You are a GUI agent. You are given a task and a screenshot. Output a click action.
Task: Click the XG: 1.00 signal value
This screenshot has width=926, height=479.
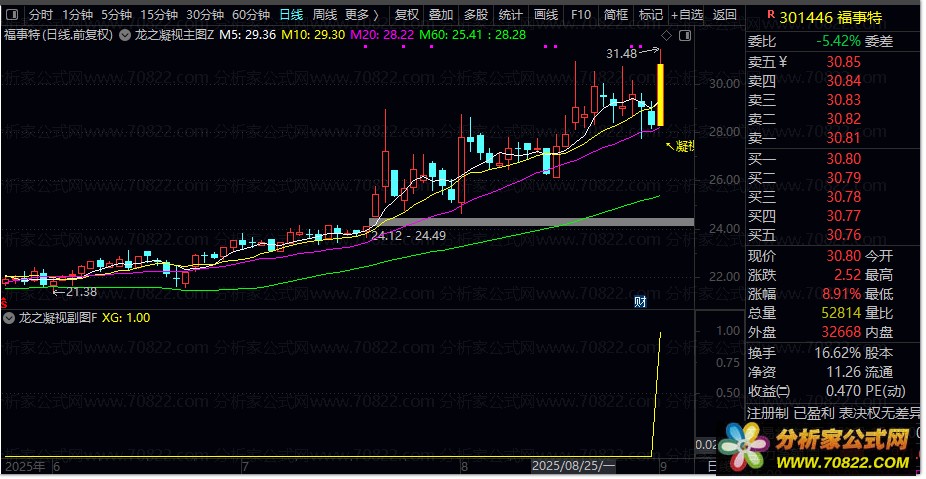126,318
